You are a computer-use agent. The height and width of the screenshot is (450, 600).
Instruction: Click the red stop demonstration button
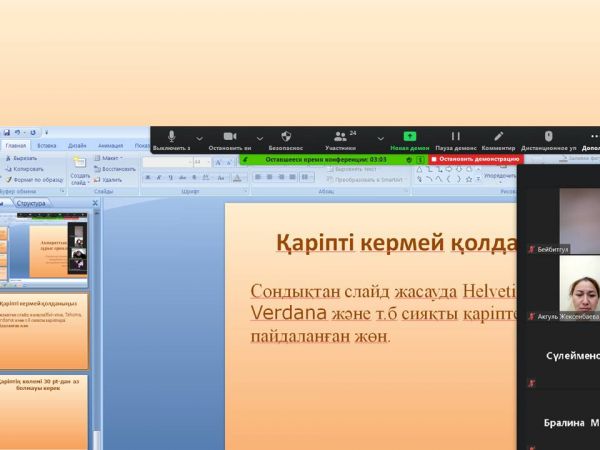tap(475, 159)
